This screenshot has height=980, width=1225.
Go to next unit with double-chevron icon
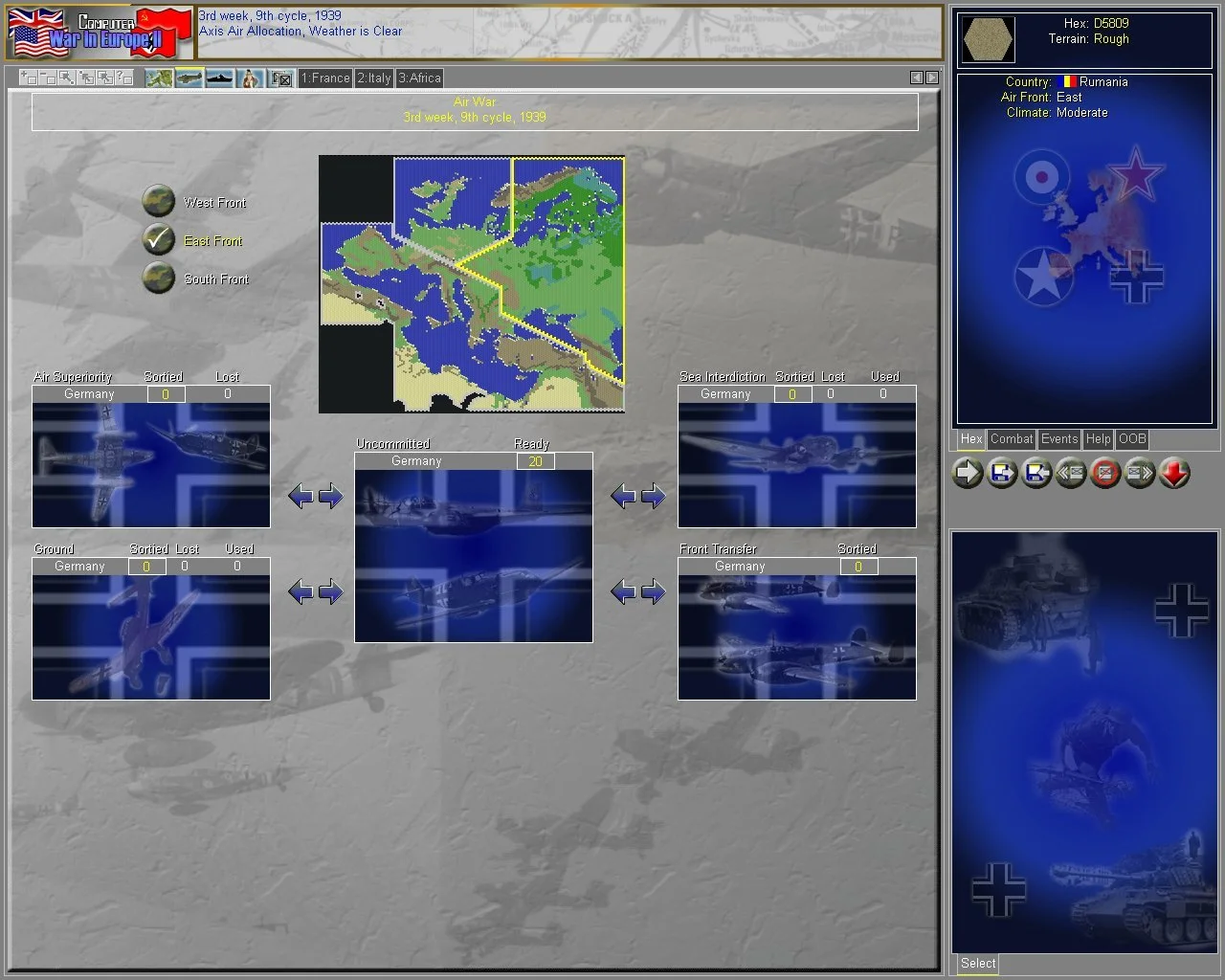click(x=1140, y=473)
